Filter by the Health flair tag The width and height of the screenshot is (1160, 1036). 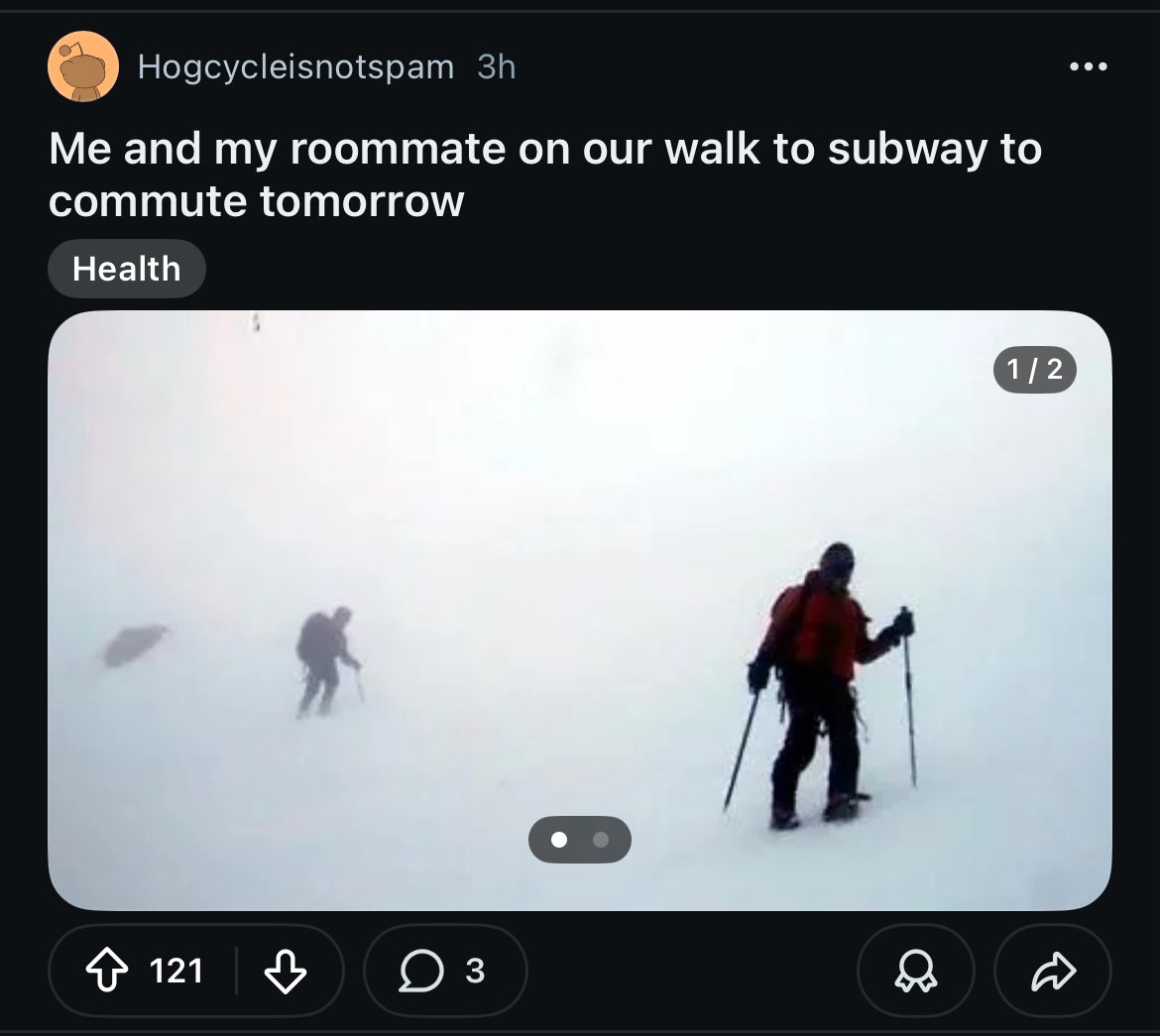point(126,269)
